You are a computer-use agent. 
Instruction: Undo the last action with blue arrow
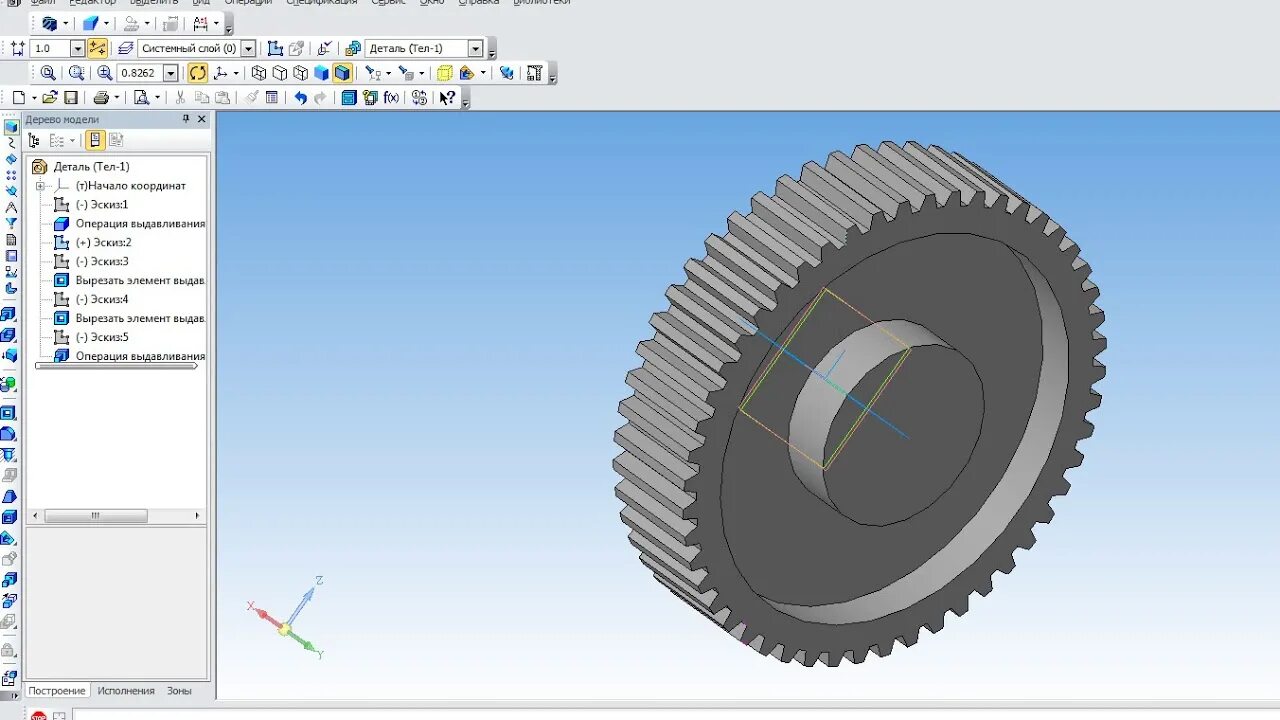pos(300,97)
